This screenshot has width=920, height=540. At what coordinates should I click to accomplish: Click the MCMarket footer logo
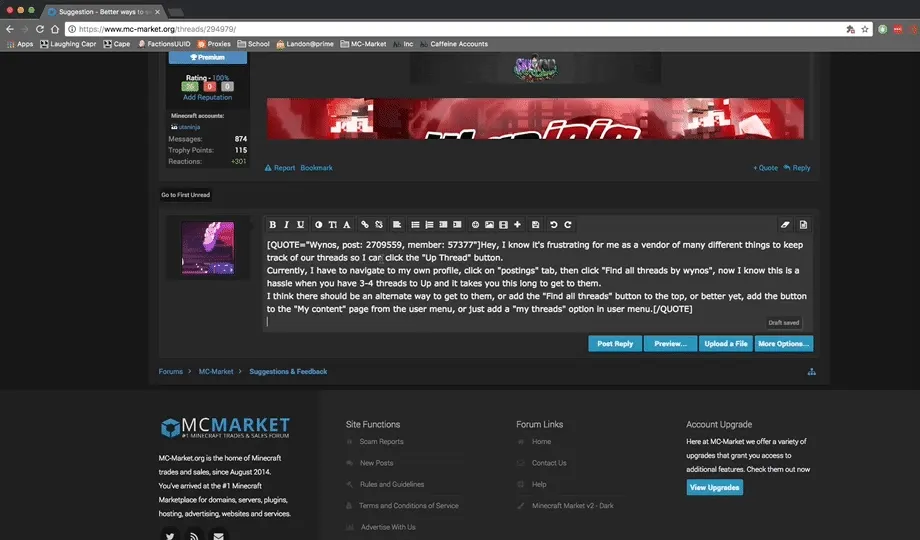[x=225, y=427]
